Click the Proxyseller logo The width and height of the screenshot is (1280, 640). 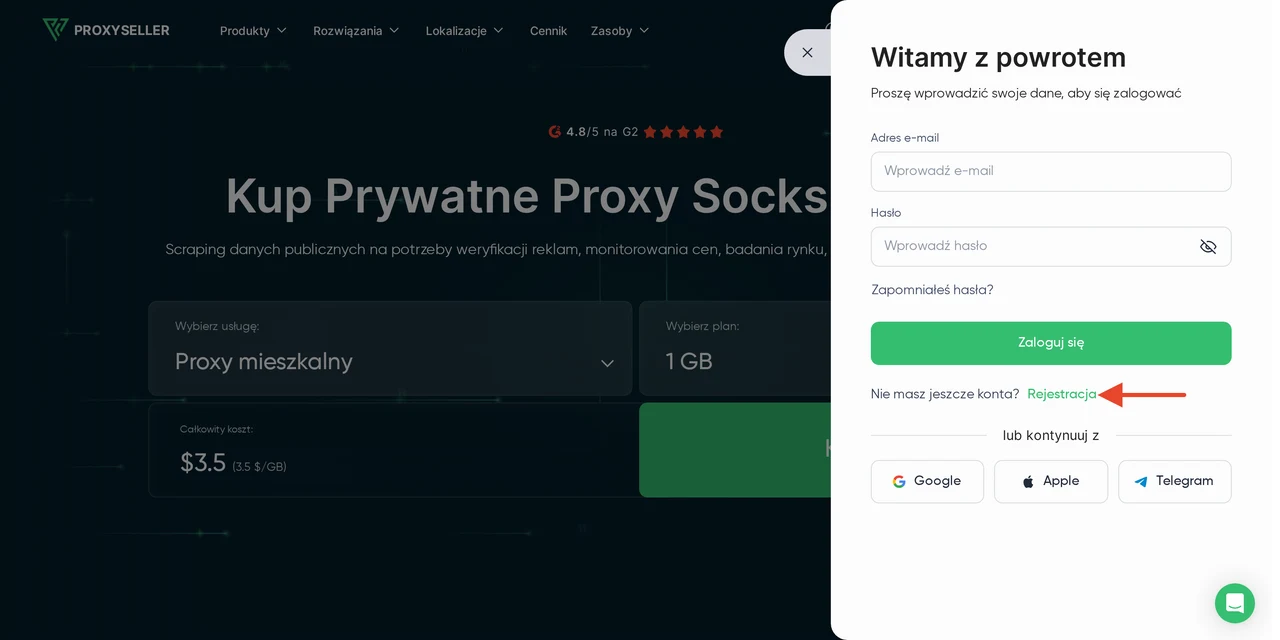pyautogui.click(x=106, y=30)
